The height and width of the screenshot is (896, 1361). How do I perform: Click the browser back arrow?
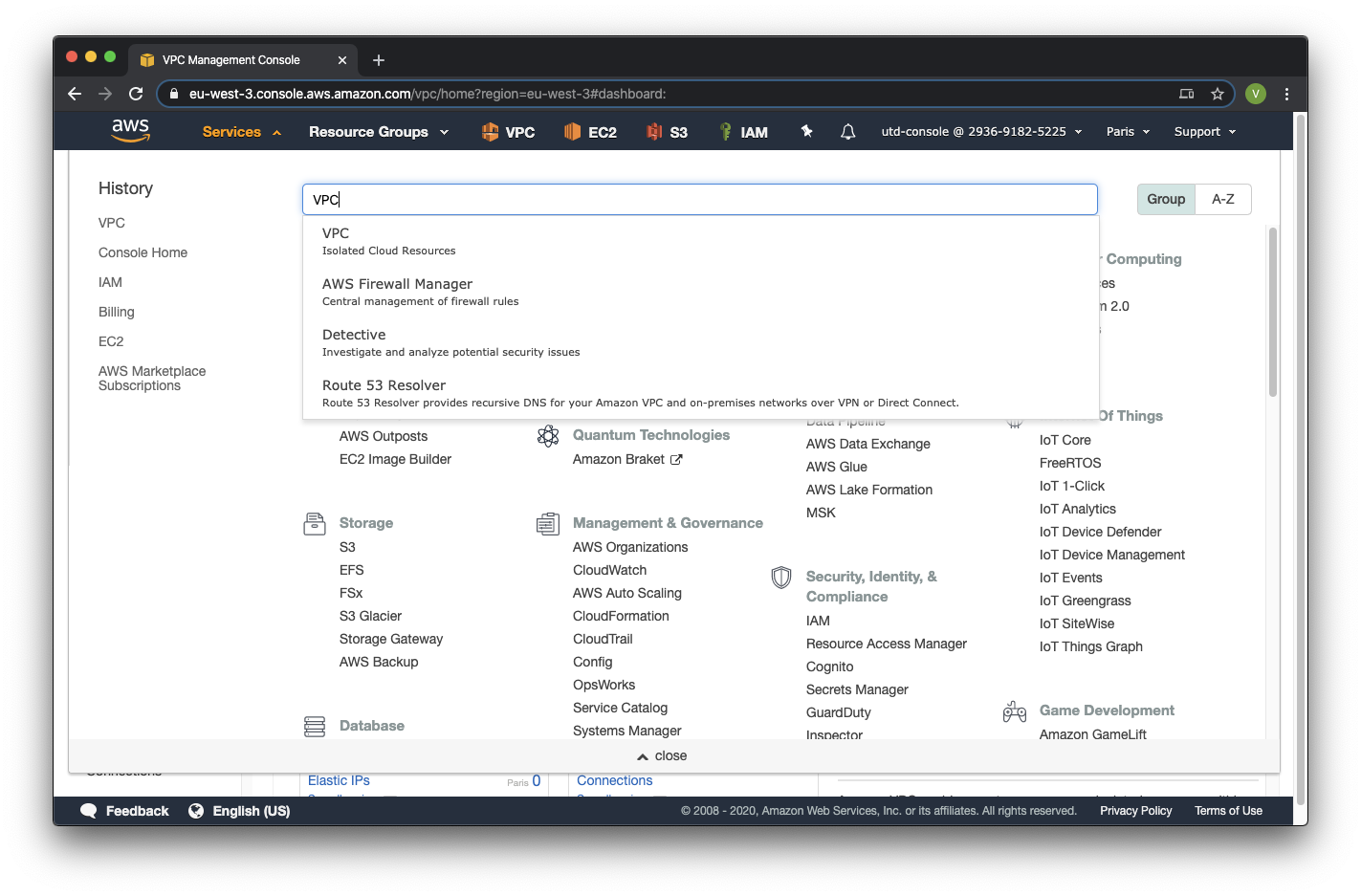point(75,94)
